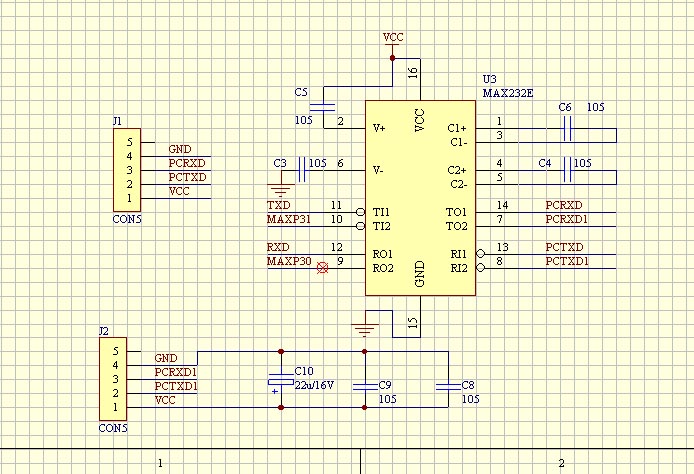Select capacitor C3 symbol
The image size is (694, 474).
[302, 170]
